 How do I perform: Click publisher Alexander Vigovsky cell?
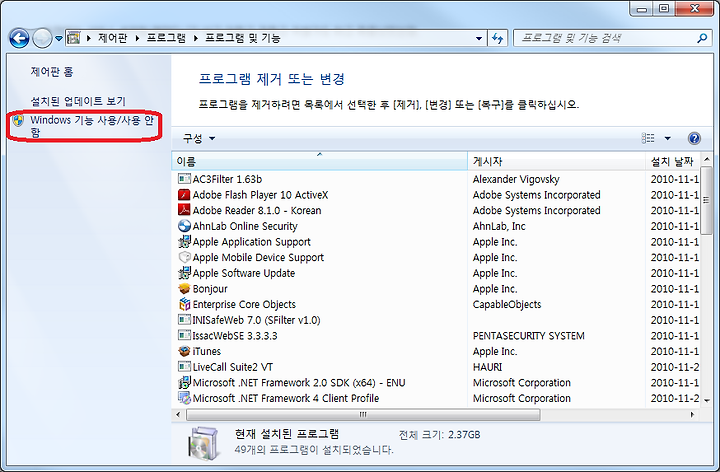click(516, 179)
